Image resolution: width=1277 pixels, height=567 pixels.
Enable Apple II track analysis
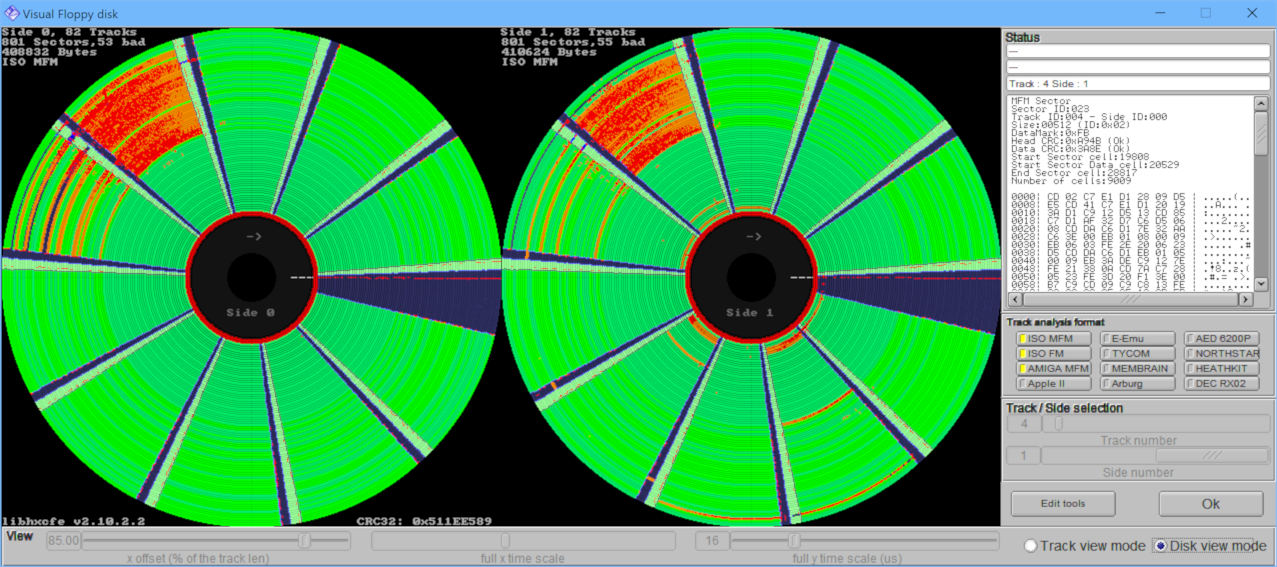pos(1049,384)
